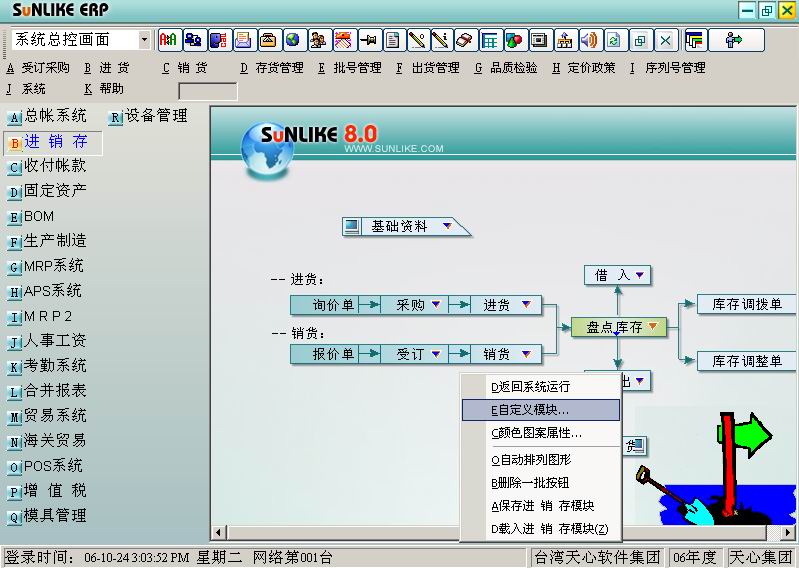799x568 pixels.
Task: Click the green X toolbar icon
Action: click(x=665, y=40)
